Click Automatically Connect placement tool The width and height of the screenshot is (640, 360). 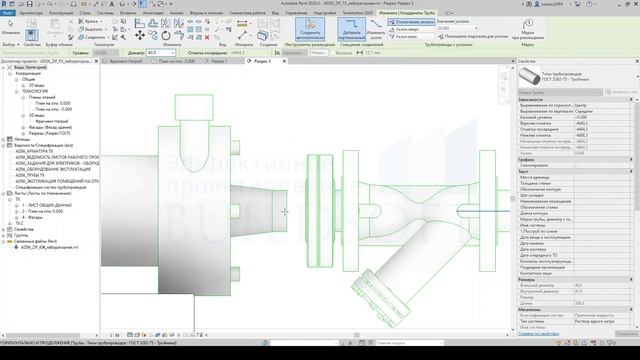tap(310, 29)
